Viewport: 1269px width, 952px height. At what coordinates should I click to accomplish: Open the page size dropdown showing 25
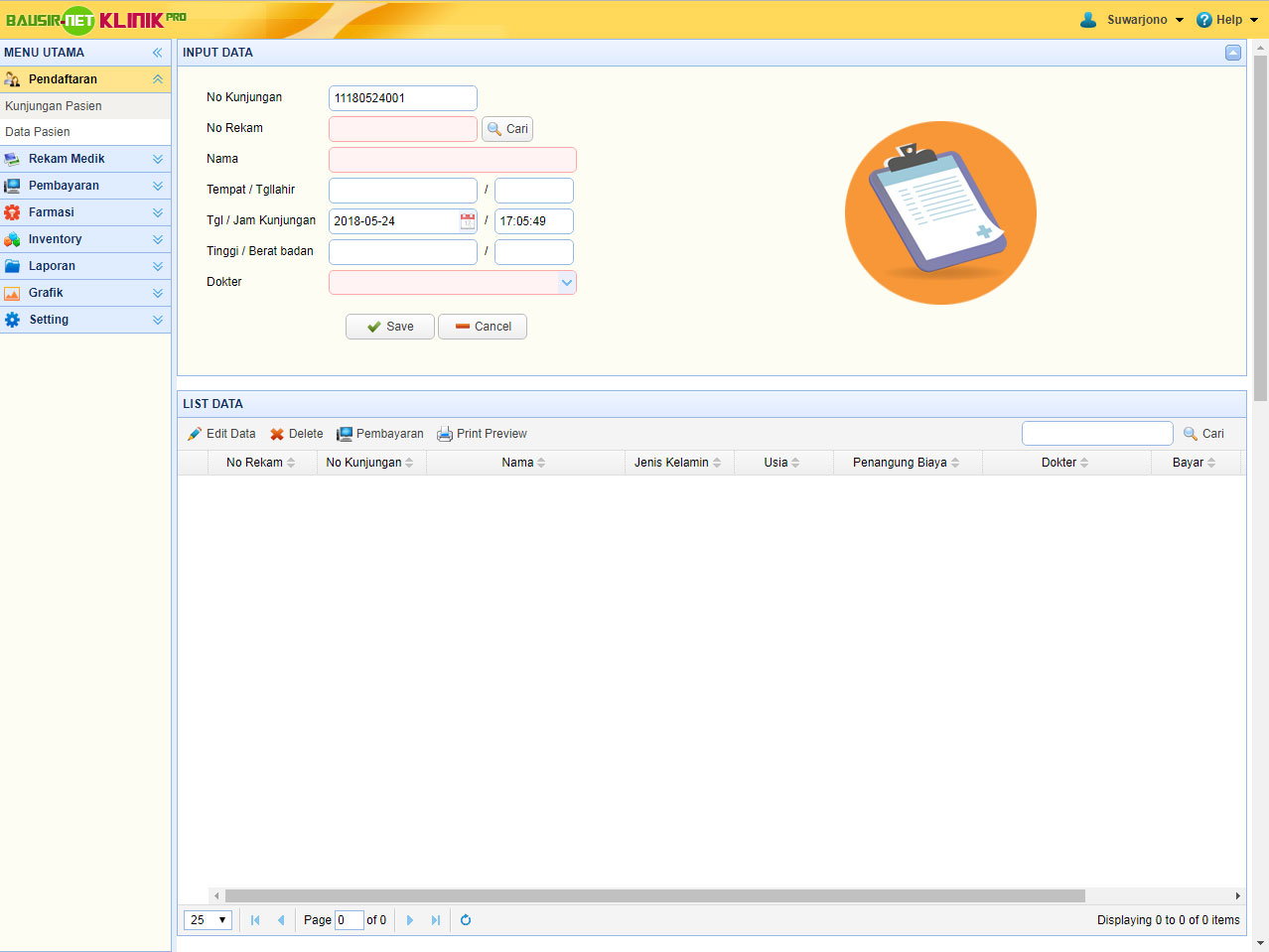pos(208,920)
